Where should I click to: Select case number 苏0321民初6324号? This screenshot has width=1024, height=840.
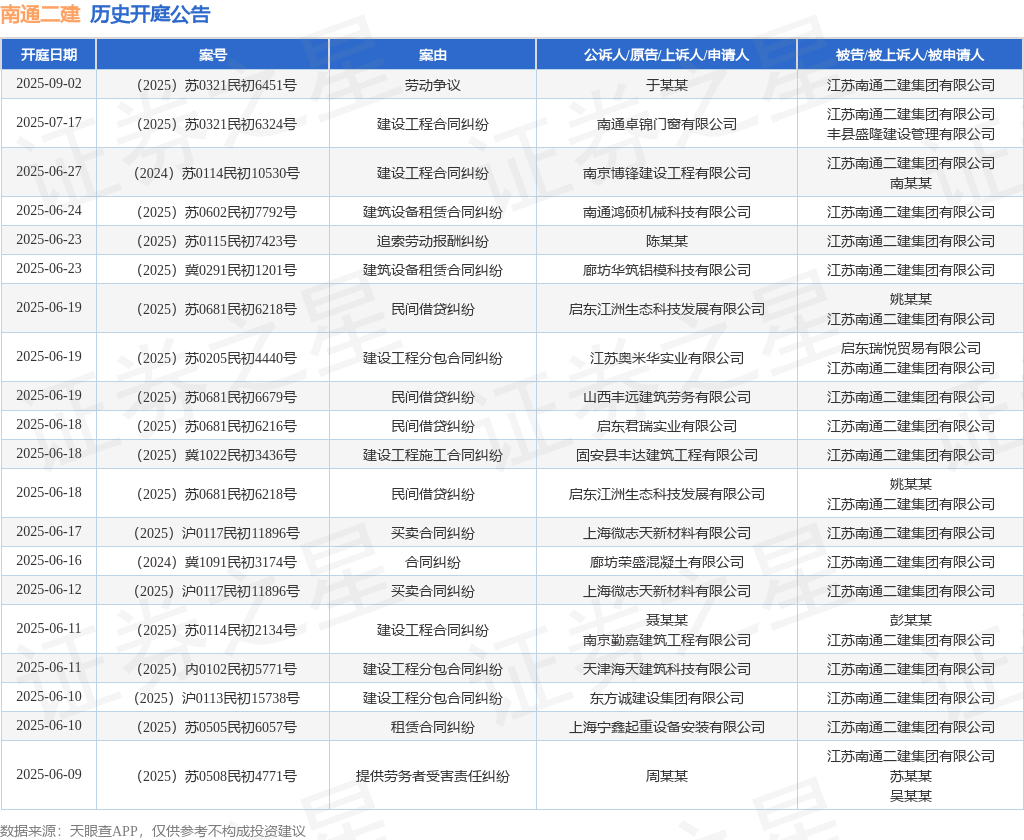217,124
